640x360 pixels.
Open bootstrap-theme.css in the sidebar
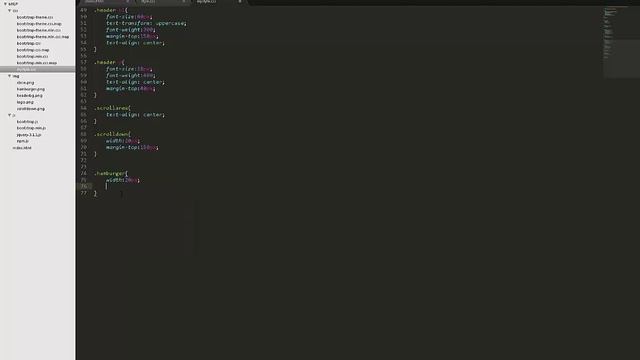[x=35, y=17]
